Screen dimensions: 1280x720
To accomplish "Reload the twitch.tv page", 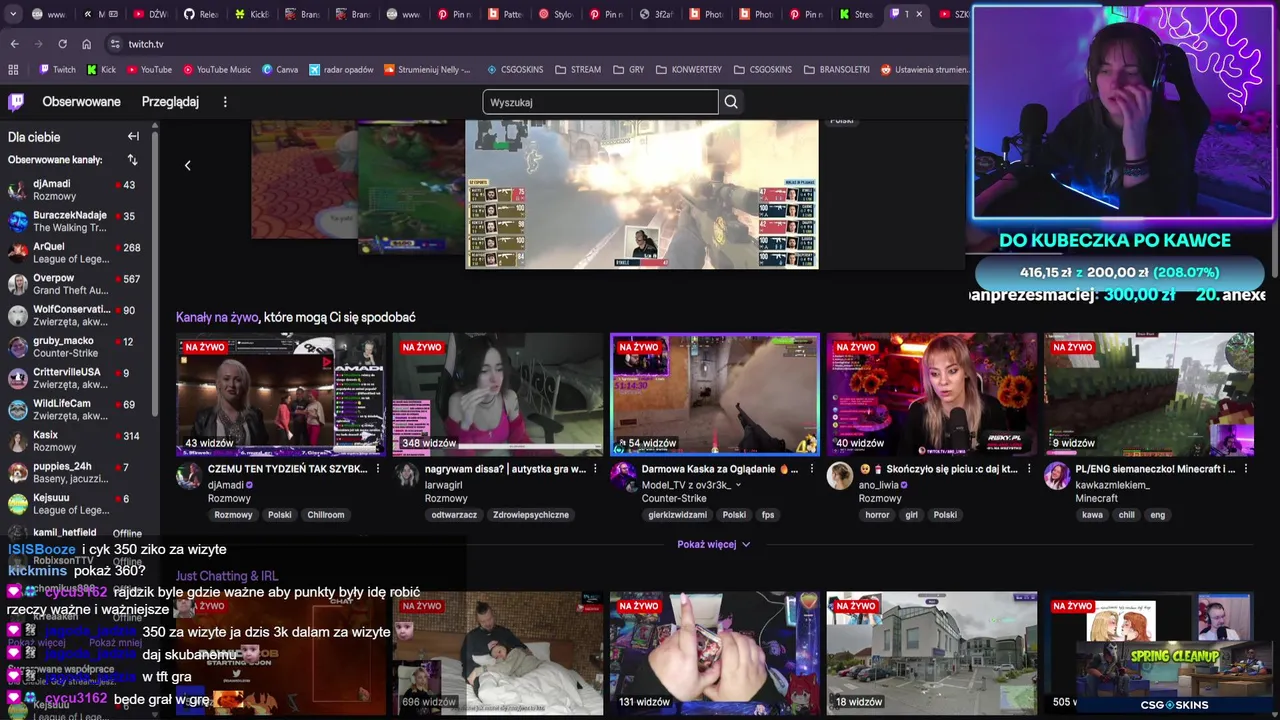I will point(62,44).
